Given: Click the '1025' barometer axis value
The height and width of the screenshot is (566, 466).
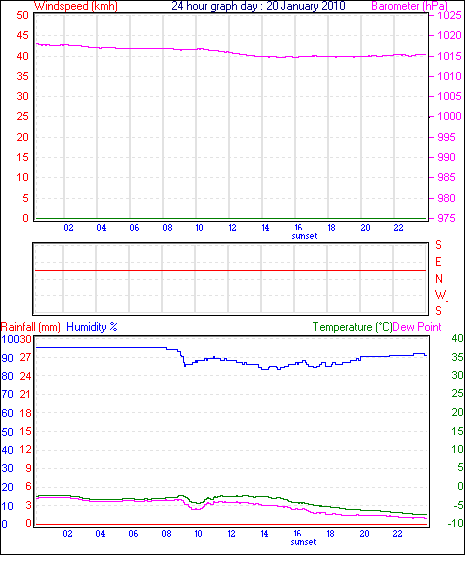Looking at the screenshot, I should (x=449, y=15).
